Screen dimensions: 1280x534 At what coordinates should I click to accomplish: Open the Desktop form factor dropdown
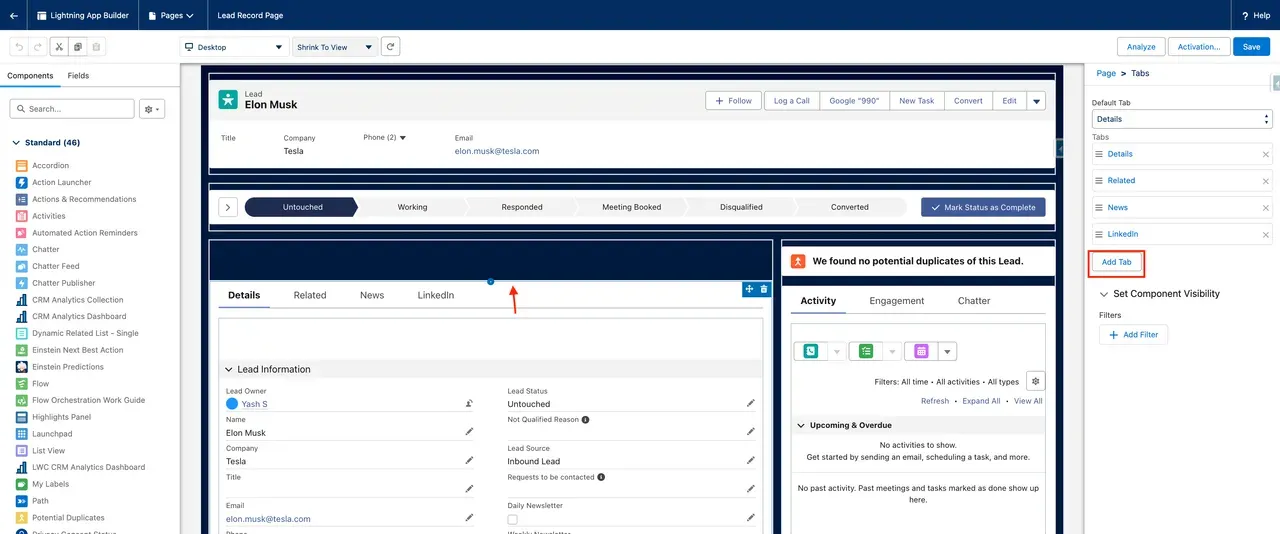click(x=234, y=47)
